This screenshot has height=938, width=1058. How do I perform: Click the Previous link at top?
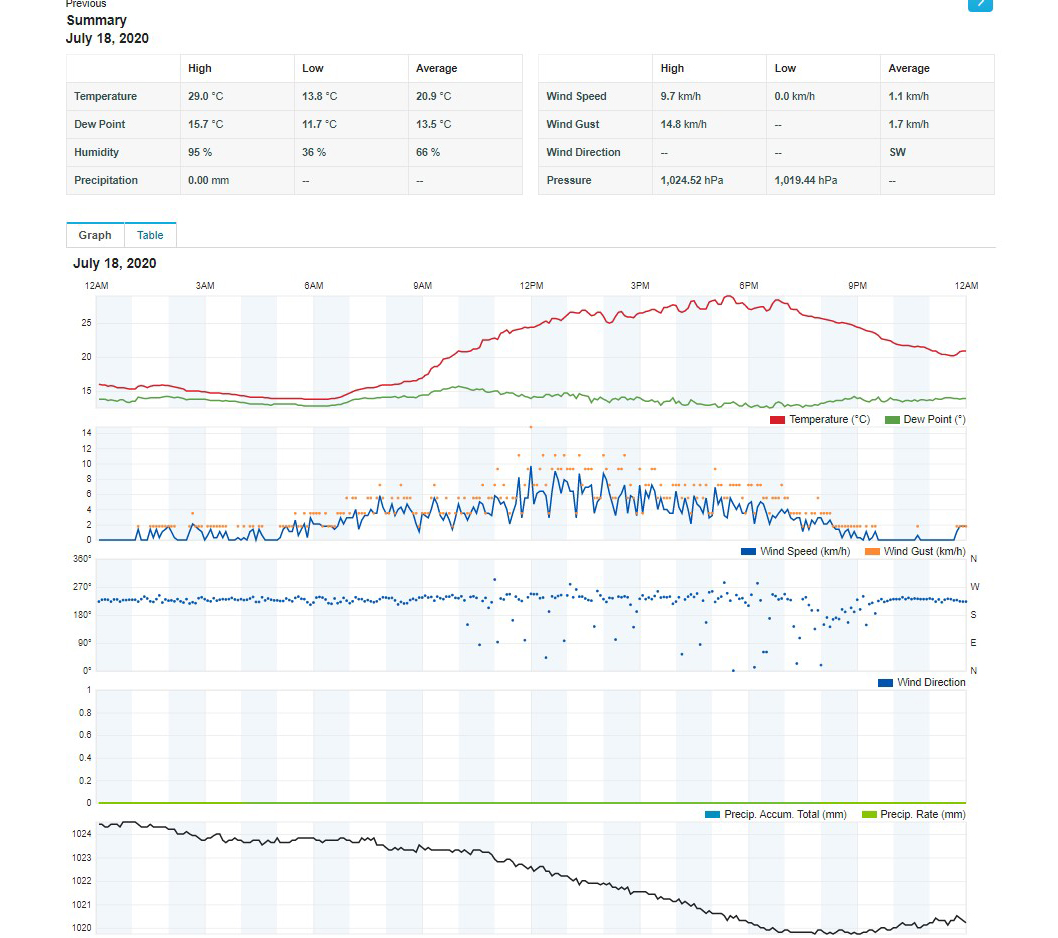point(86,4)
